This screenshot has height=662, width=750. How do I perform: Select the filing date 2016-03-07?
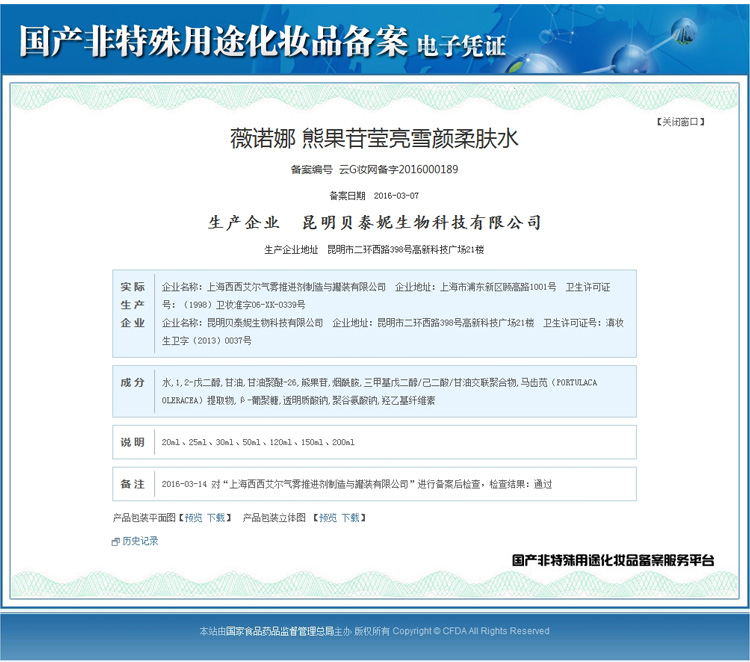[396, 196]
